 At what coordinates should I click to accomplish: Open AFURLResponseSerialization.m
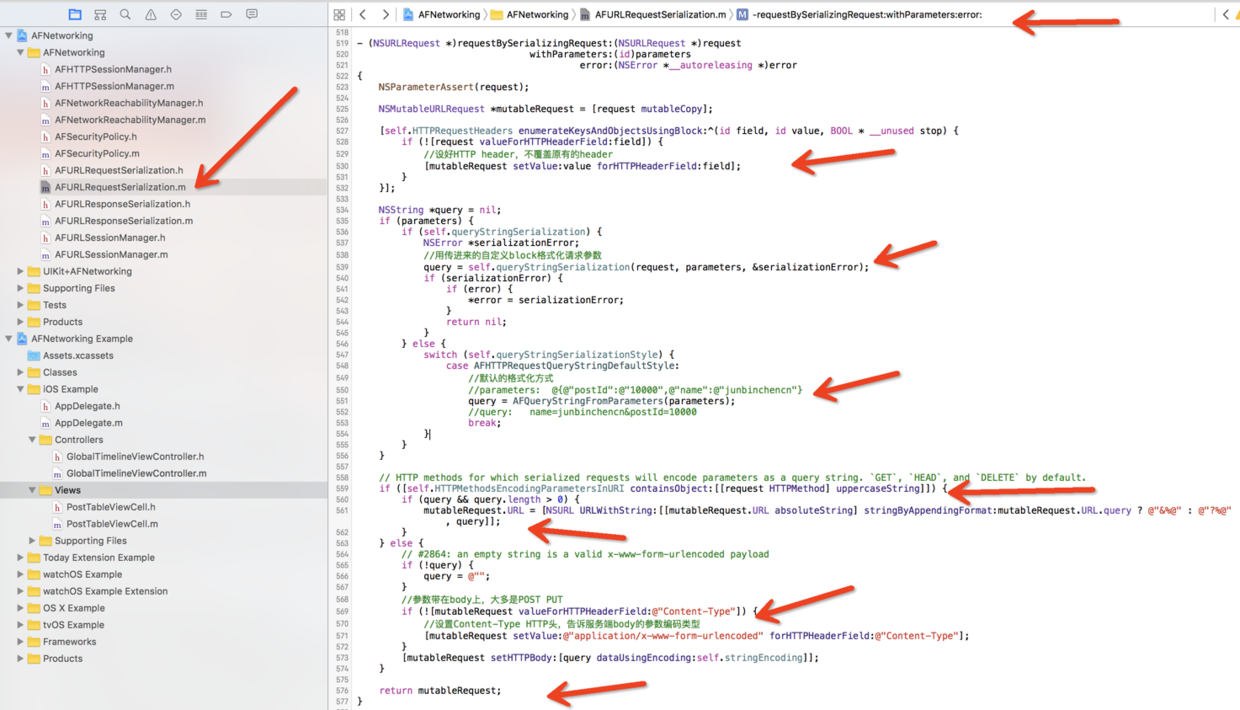coord(124,221)
